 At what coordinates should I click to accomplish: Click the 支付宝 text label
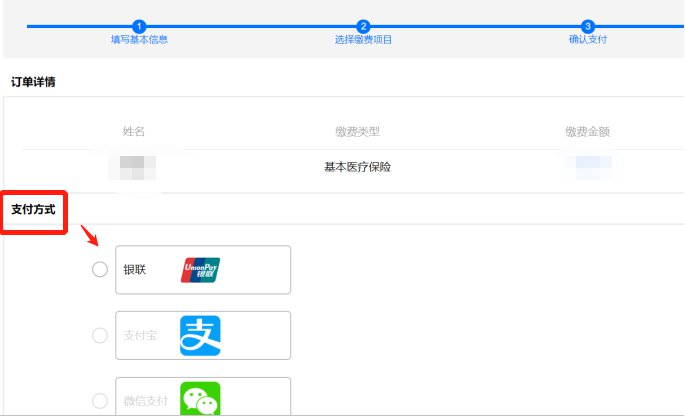pos(140,336)
